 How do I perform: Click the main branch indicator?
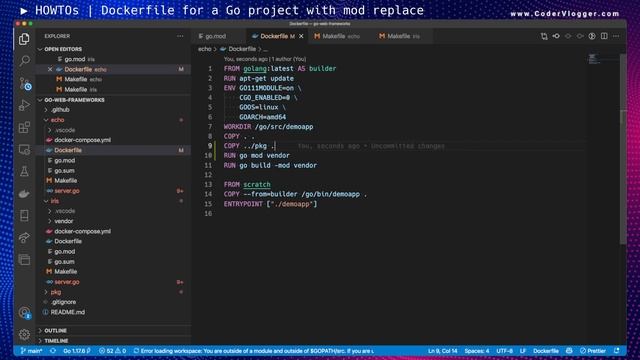31,351
